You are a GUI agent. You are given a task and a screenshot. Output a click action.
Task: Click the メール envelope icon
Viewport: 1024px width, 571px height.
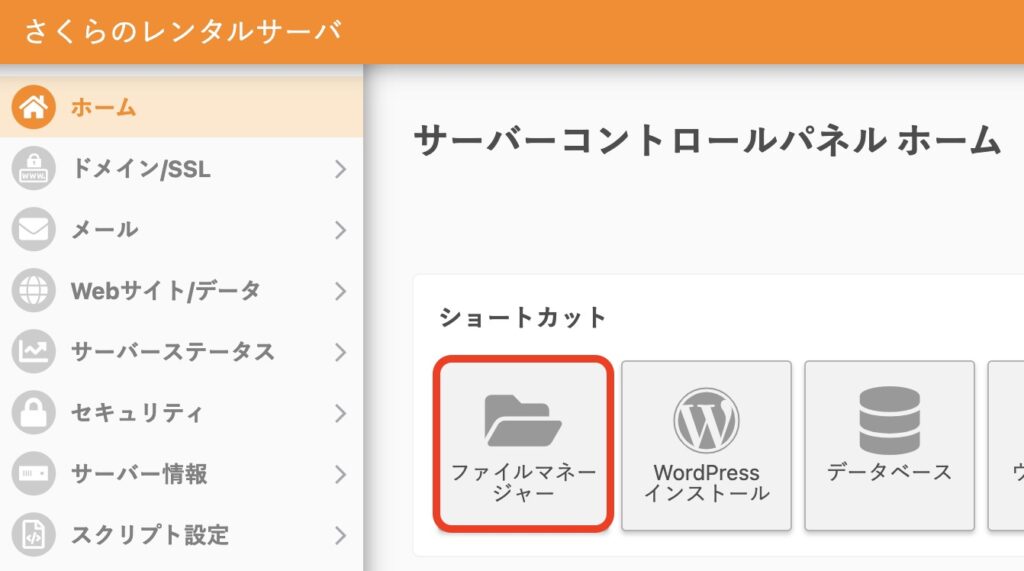(33, 229)
